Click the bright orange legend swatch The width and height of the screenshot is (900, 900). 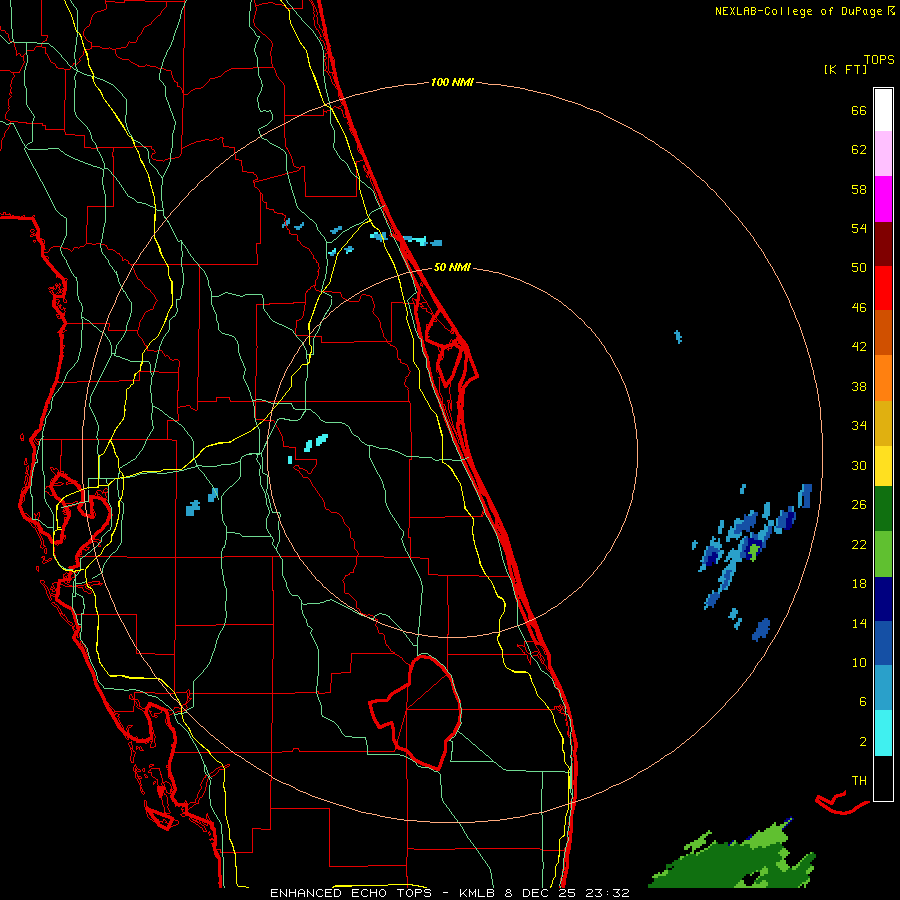point(883,378)
